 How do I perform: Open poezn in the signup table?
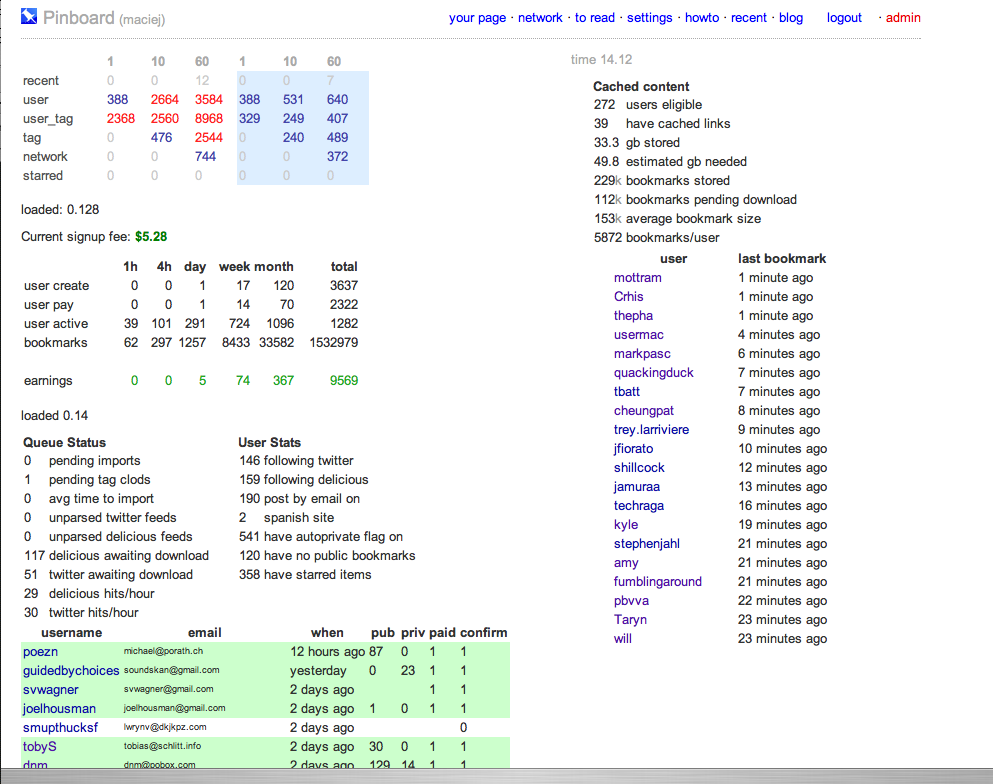41,652
